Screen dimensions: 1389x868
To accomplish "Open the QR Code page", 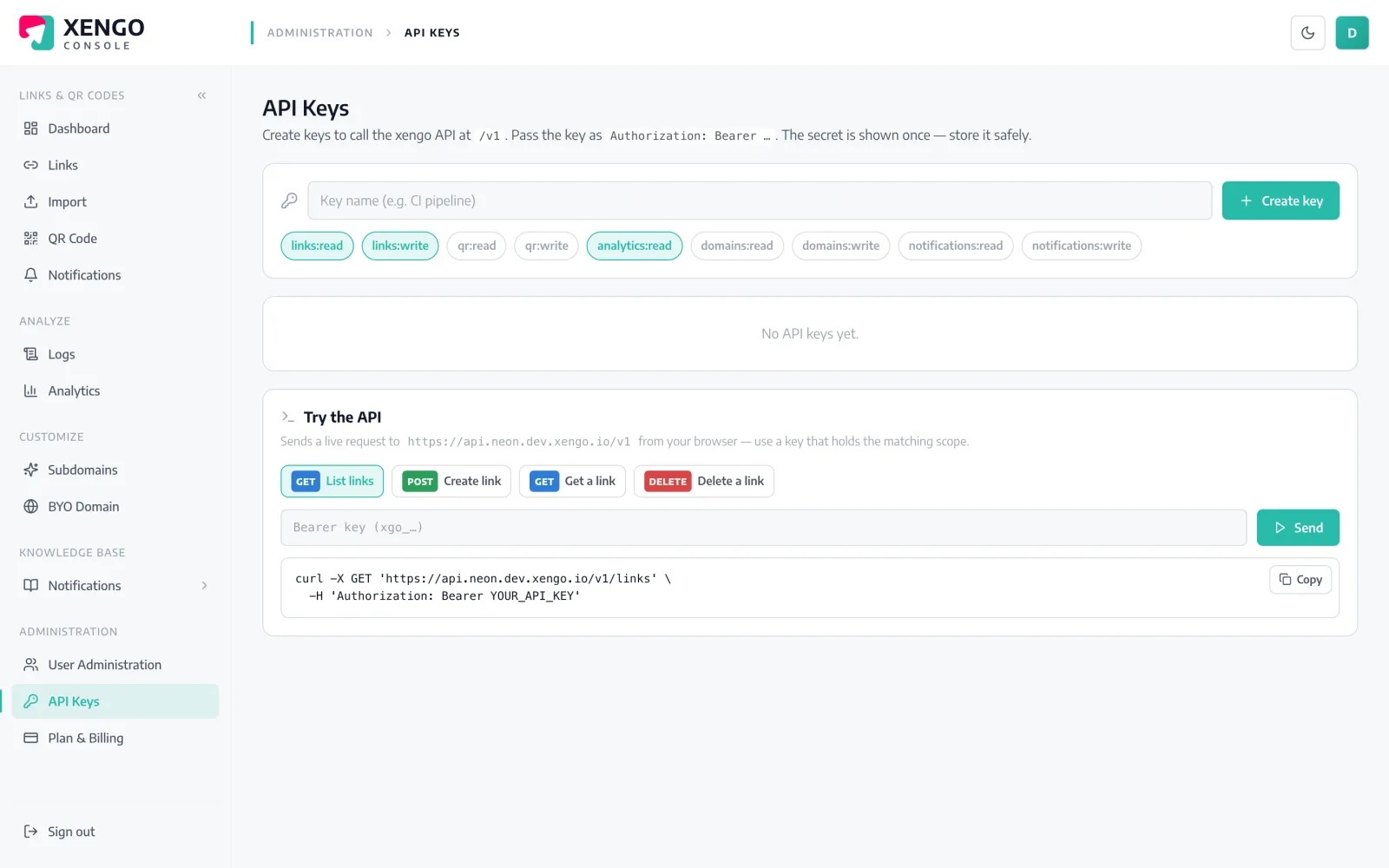I will pos(115,238).
